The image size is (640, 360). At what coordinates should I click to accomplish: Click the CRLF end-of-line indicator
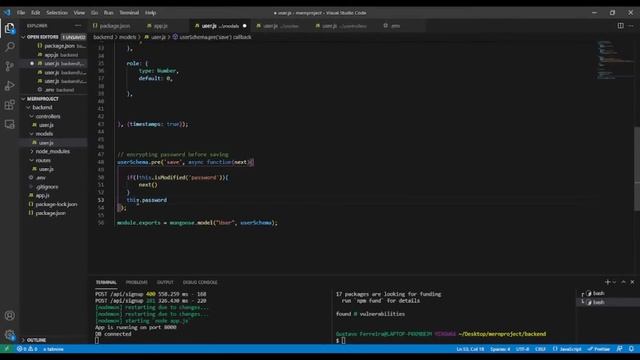tap(540, 349)
